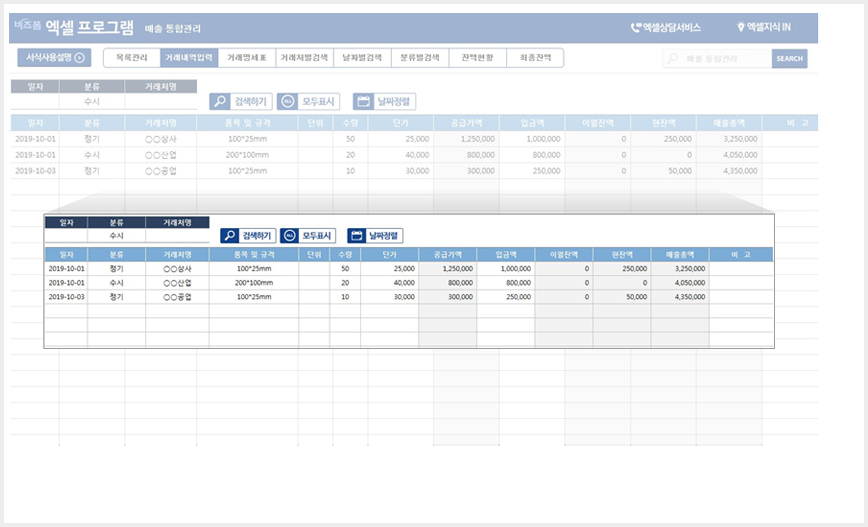Click 40,000 unit price in enlarged table
The height and width of the screenshot is (527, 868).
tap(390, 283)
